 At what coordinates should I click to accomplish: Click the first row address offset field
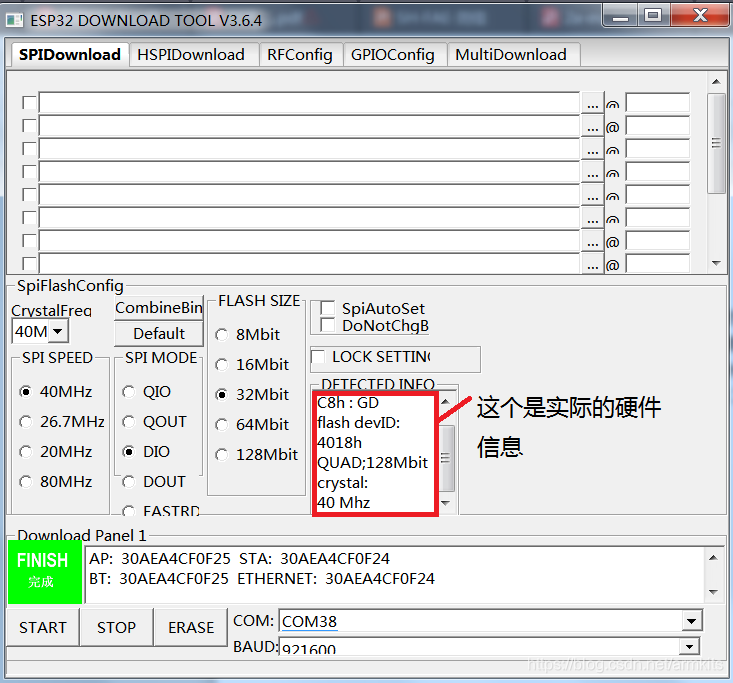pyautogui.click(x=657, y=103)
